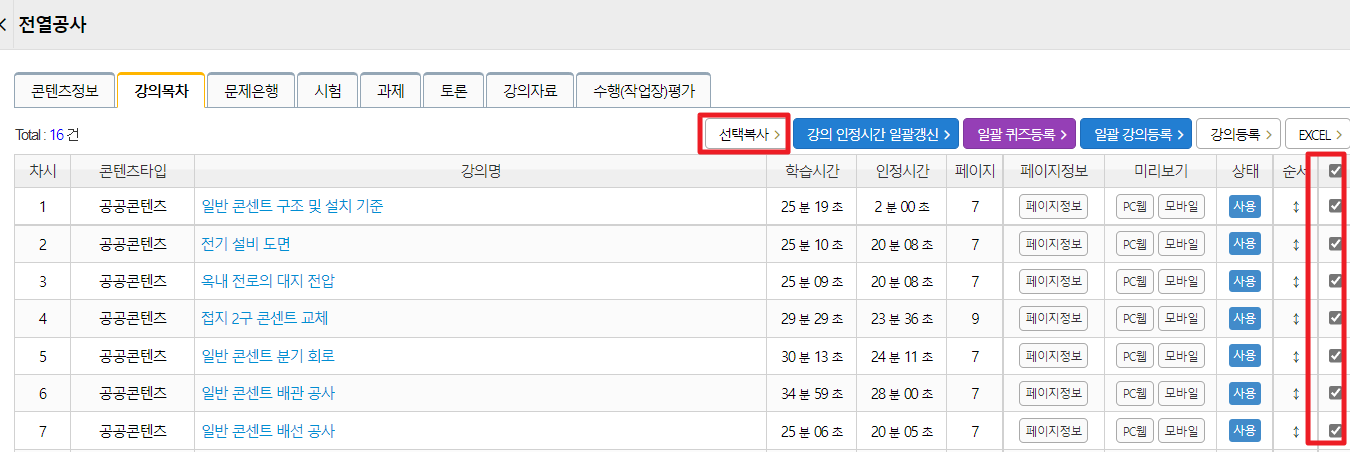The height and width of the screenshot is (452, 1350).
Task: Open lecture link 접지 2구 콘센트 교체
Action: pyautogui.click(x=265, y=319)
